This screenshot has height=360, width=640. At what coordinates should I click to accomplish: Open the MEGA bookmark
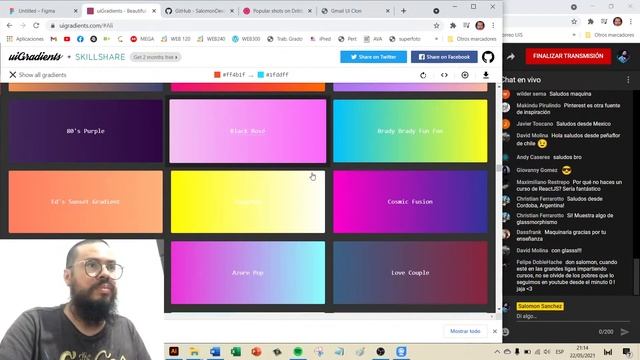click(x=142, y=39)
